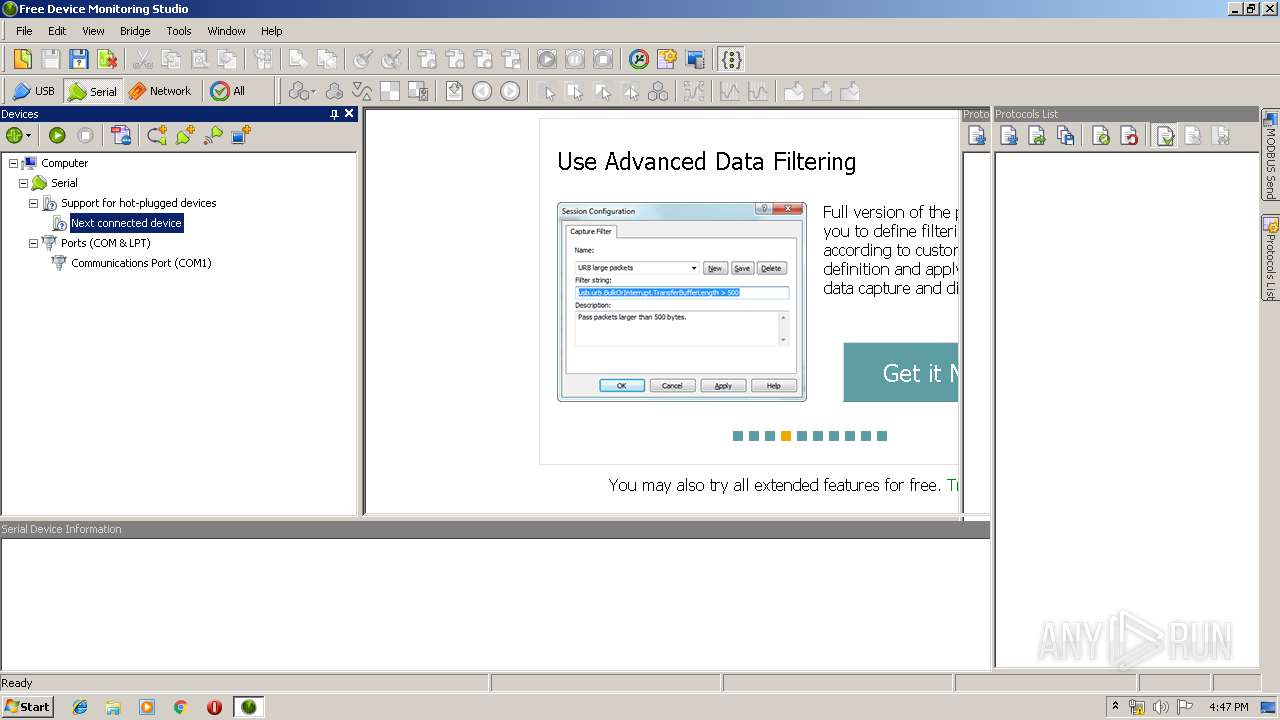1280x720 pixels.
Task: Select Next connected device in tree
Action: click(126, 223)
